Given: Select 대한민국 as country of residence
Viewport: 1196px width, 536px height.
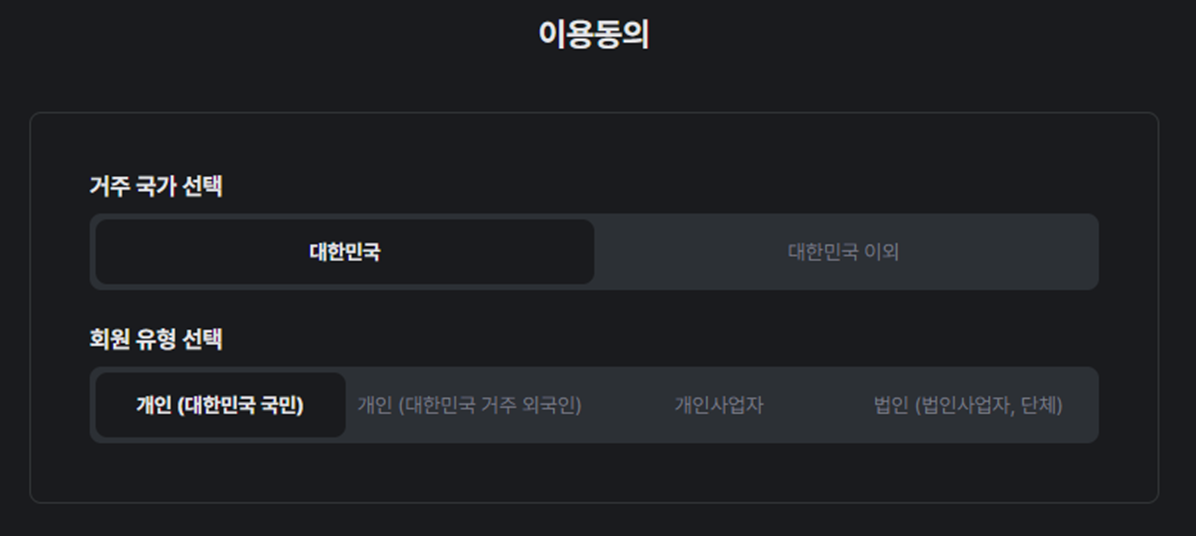Looking at the screenshot, I should [344, 252].
